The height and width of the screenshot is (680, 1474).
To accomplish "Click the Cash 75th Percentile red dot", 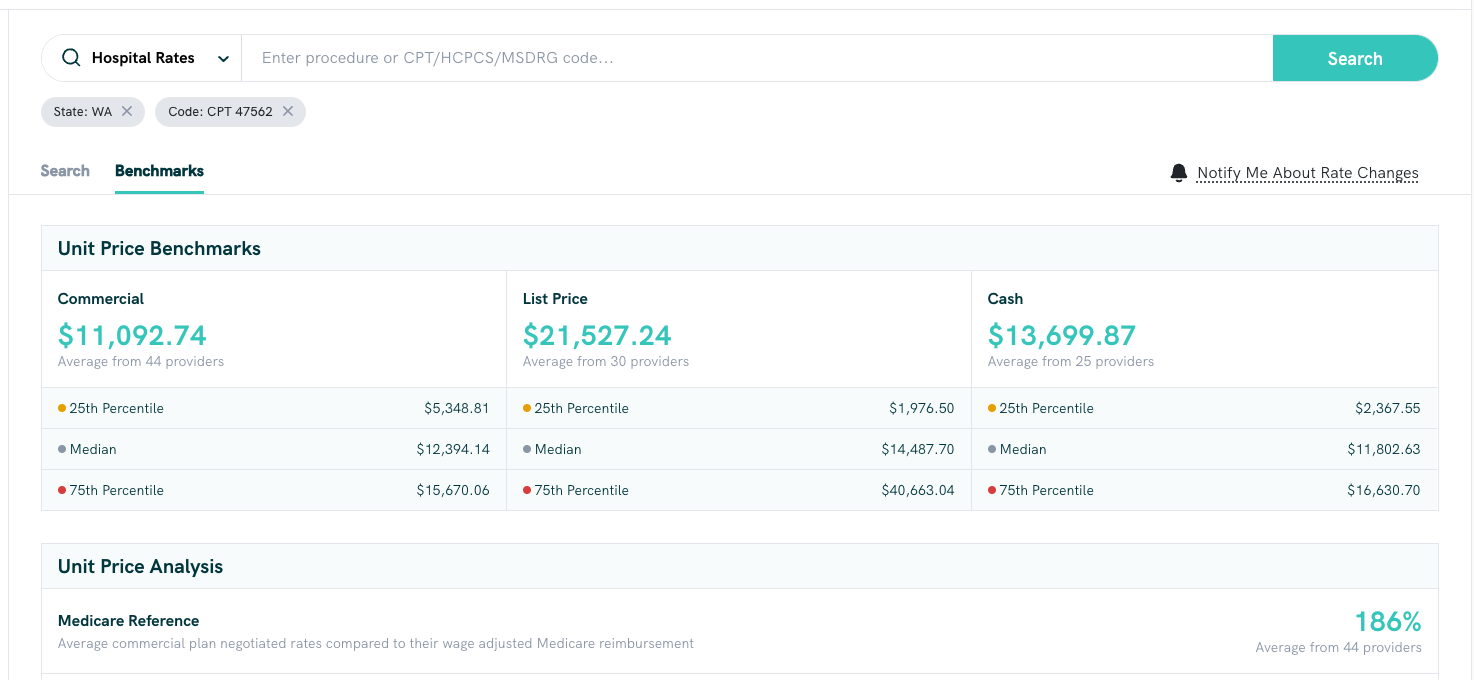I will pos(992,490).
